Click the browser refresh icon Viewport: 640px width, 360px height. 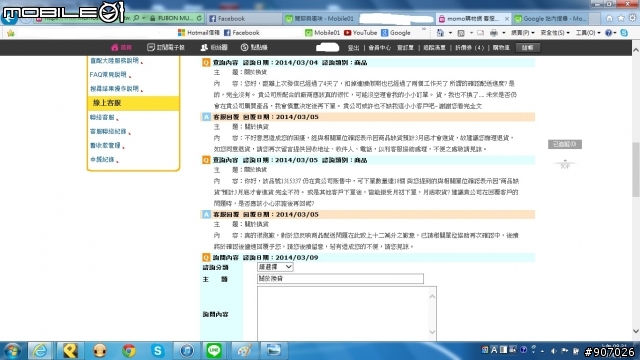point(199,18)
